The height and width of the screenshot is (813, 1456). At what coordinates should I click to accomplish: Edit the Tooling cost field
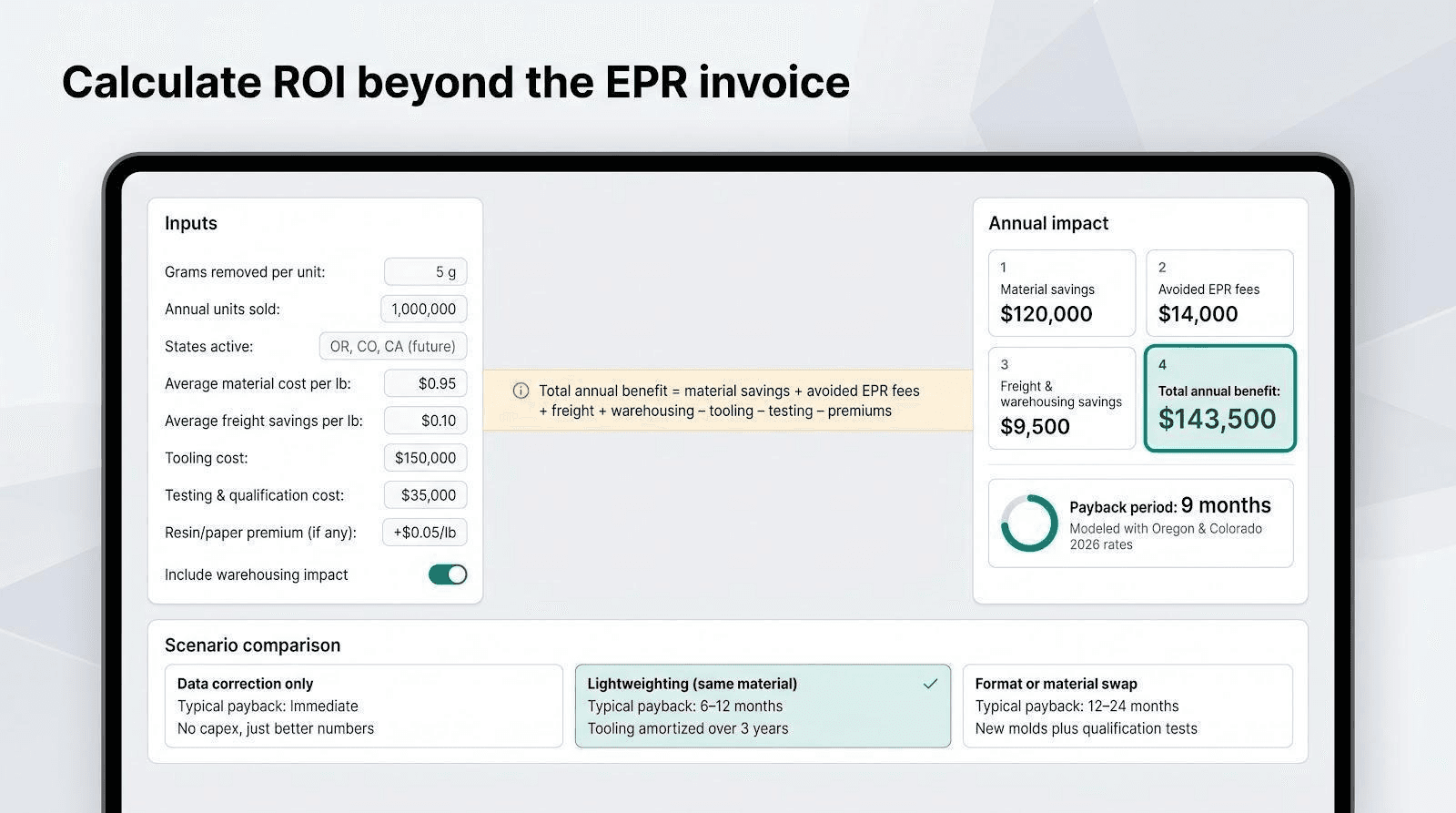[425, 458]
